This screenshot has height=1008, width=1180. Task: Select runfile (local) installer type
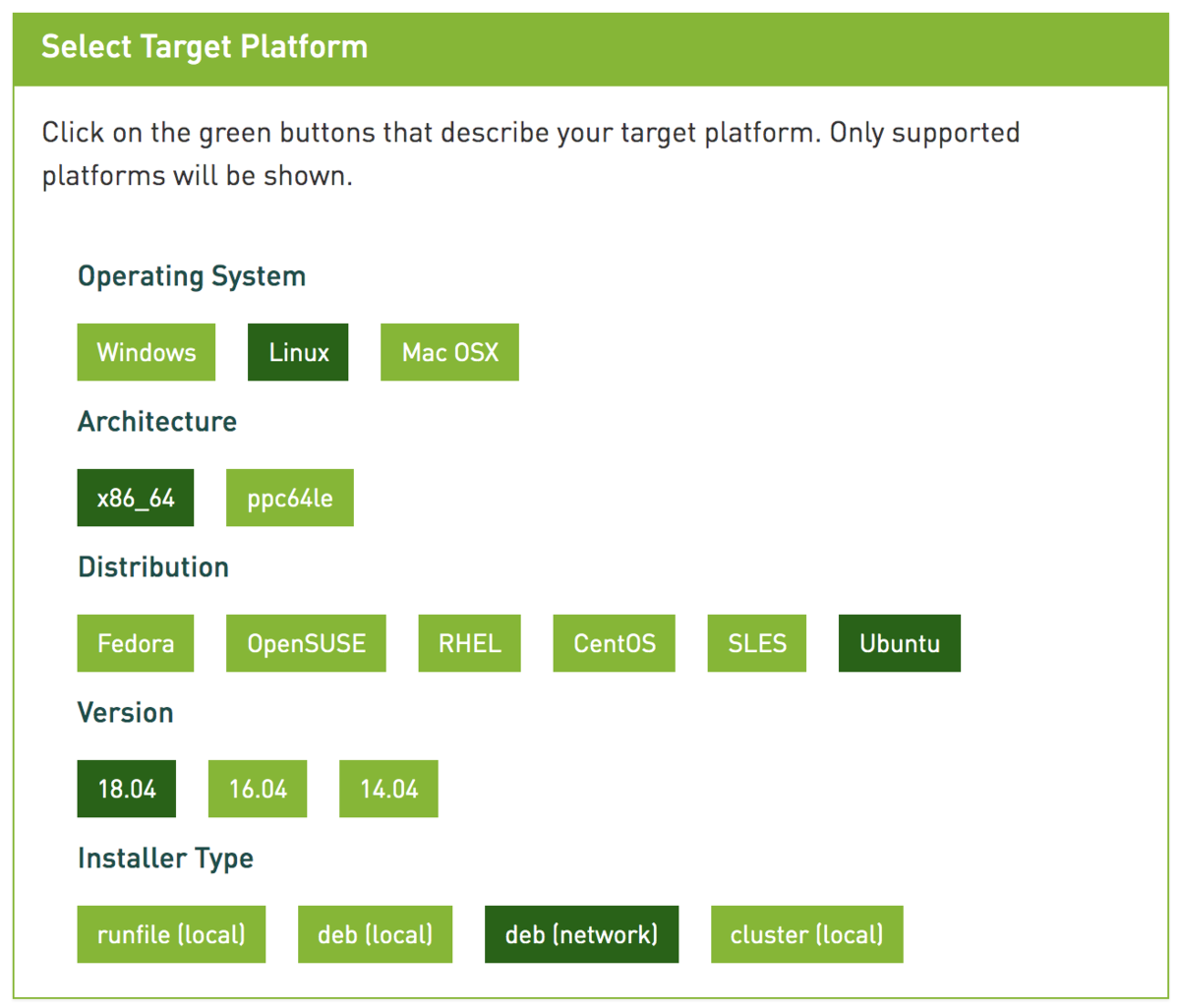coord(171,934)
